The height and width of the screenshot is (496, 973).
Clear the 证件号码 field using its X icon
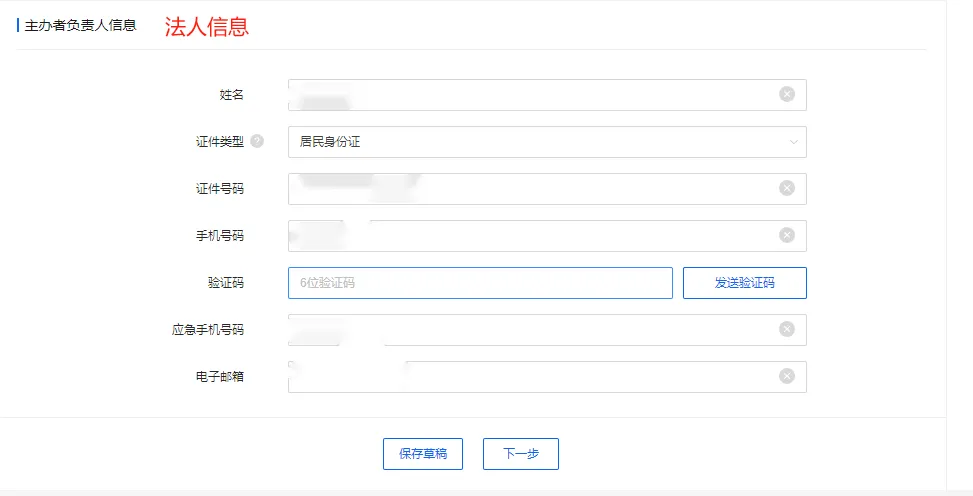pyautogui.click(x=787, y=189)
